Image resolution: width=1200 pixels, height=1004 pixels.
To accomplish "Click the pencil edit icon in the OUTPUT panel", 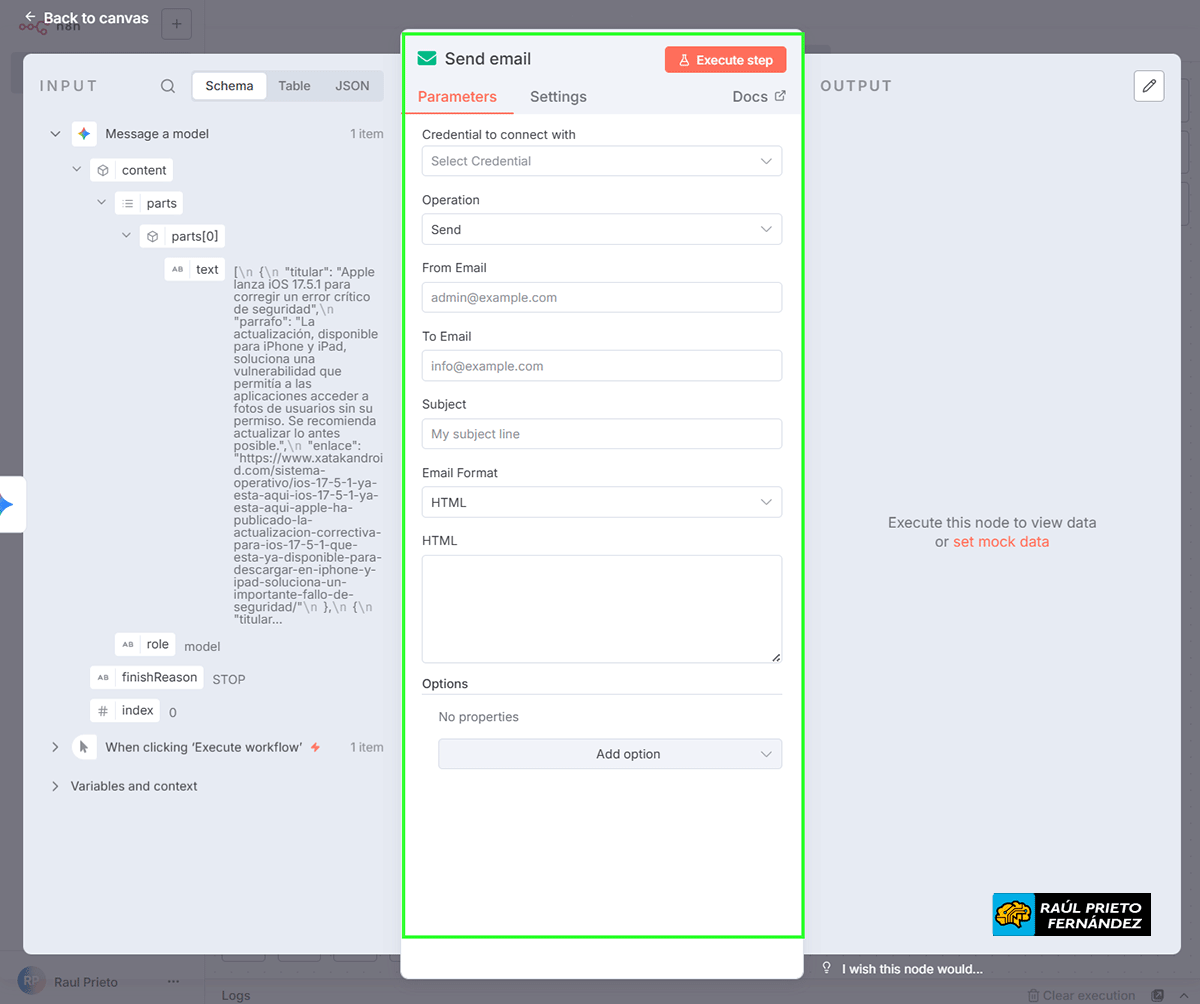I will pos(1148,86).
